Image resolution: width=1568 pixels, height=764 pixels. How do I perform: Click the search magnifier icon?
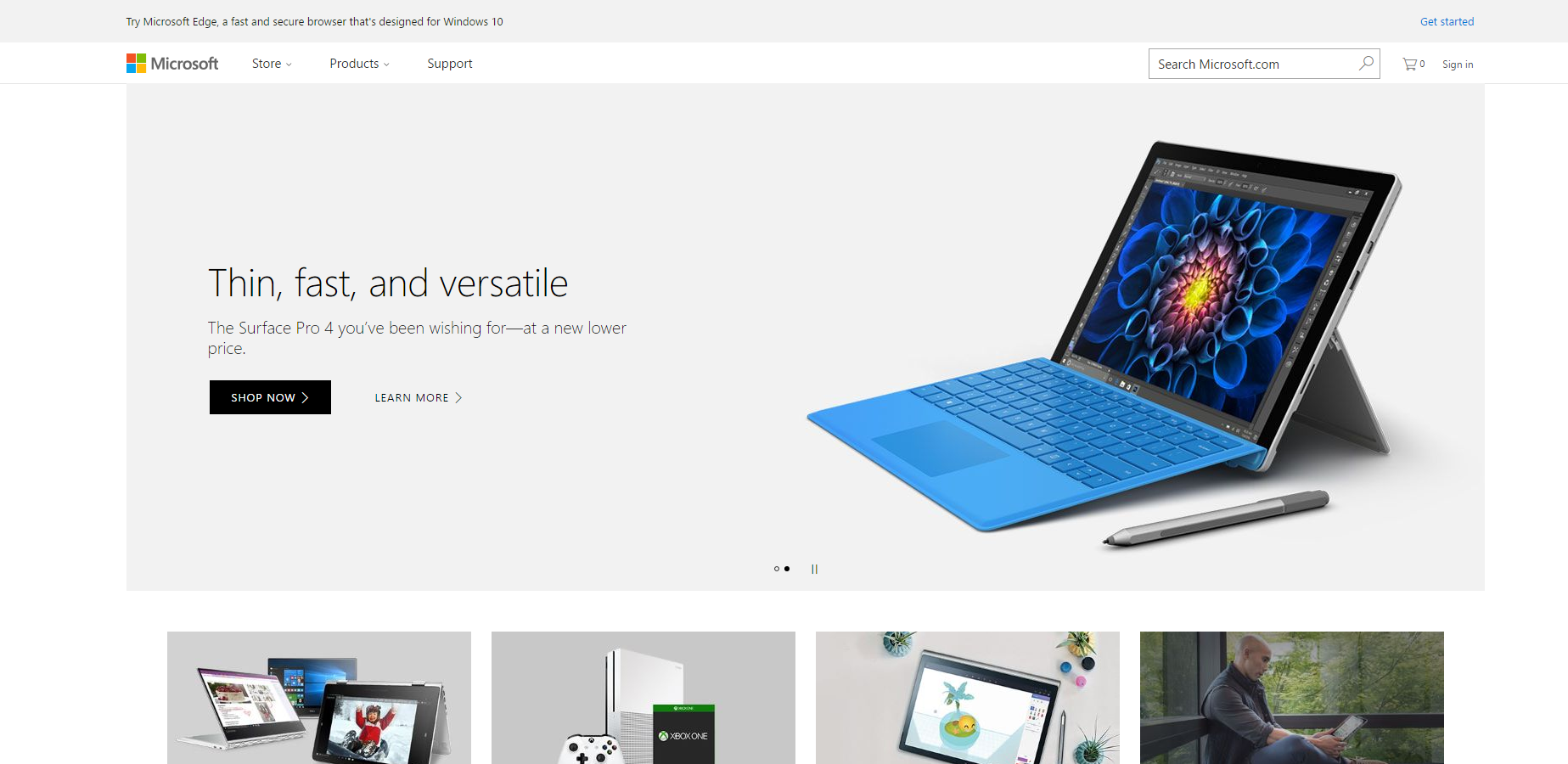pyautogui.click(x=1366, y=64)
